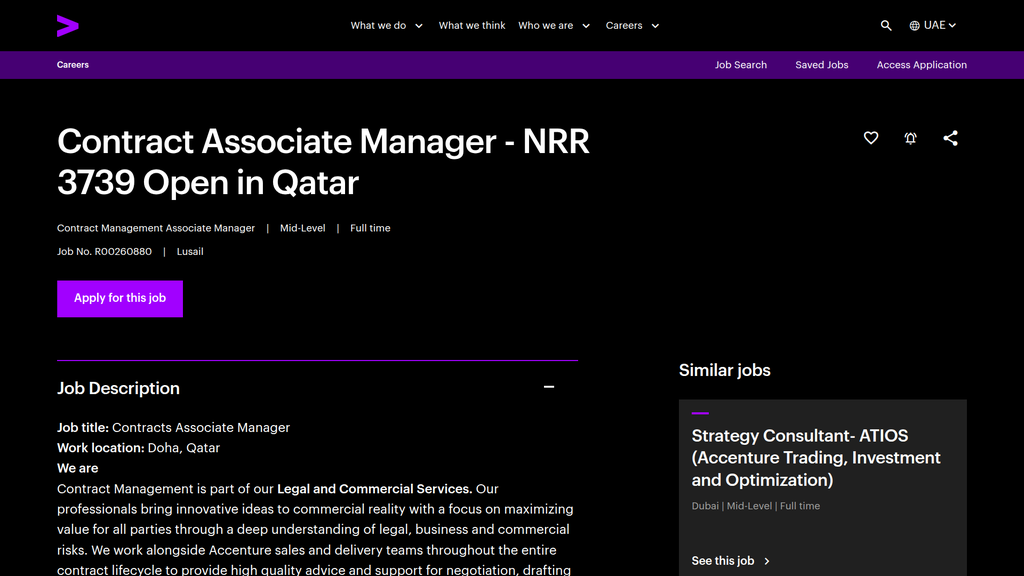
Task: Open the search magnifier icon
Action: pyautogui.click(x=886, y=25)
